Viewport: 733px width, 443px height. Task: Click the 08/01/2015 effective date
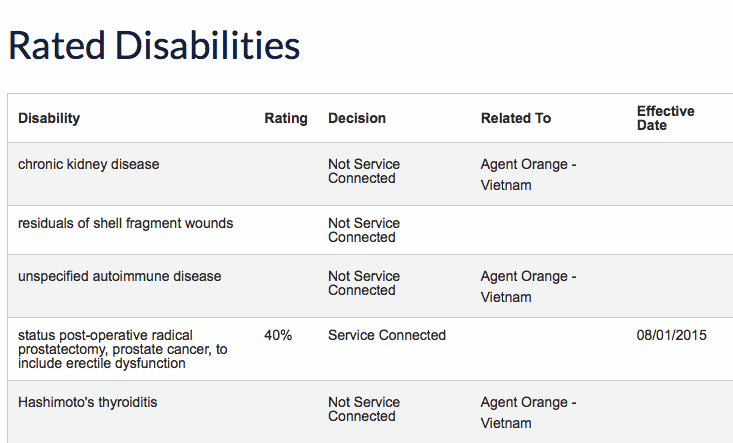pos(671,335)
